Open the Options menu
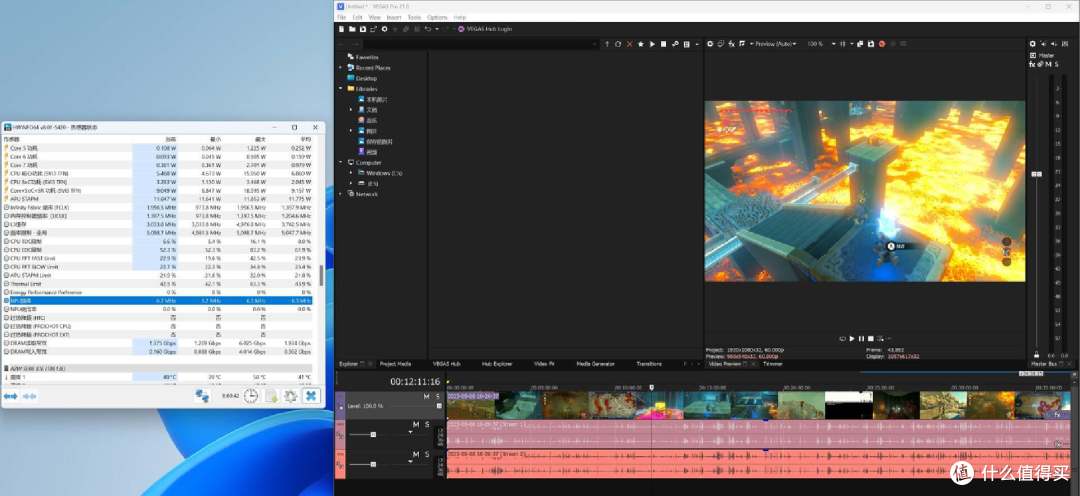Viewport: 1080px width, 496px height. coord(437,17)
